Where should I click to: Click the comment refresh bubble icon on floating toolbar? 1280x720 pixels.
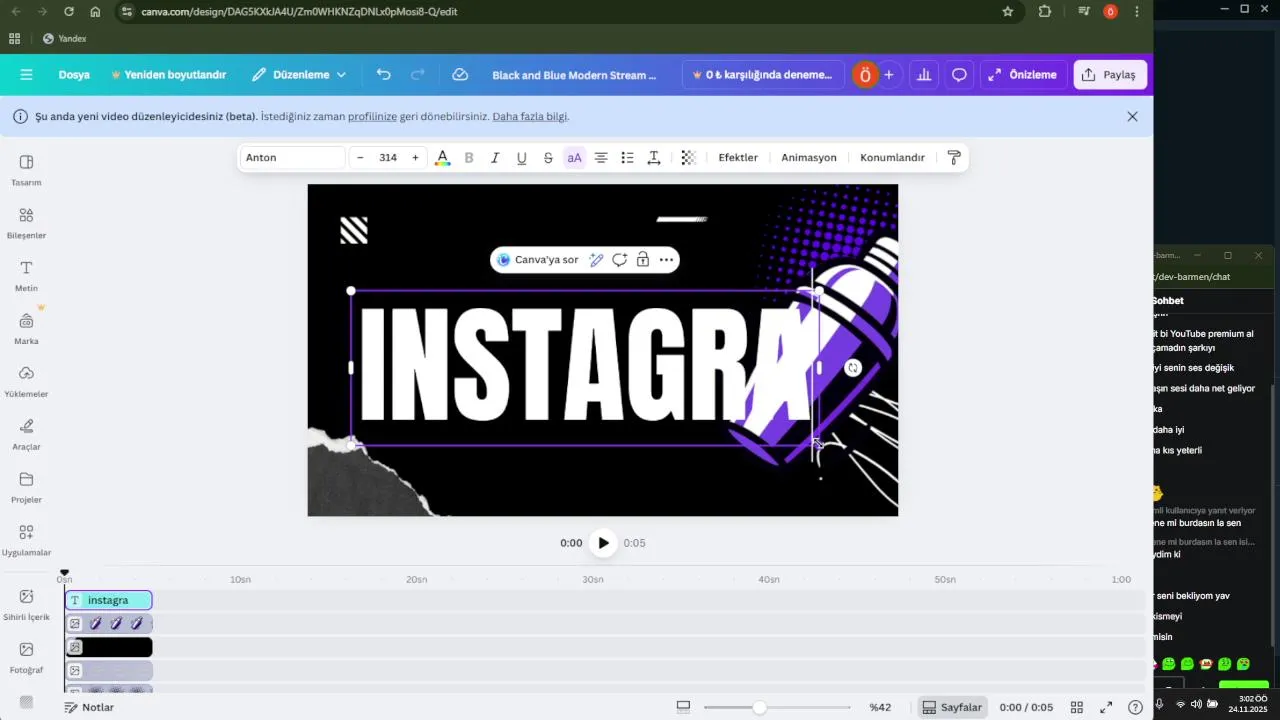619,260
